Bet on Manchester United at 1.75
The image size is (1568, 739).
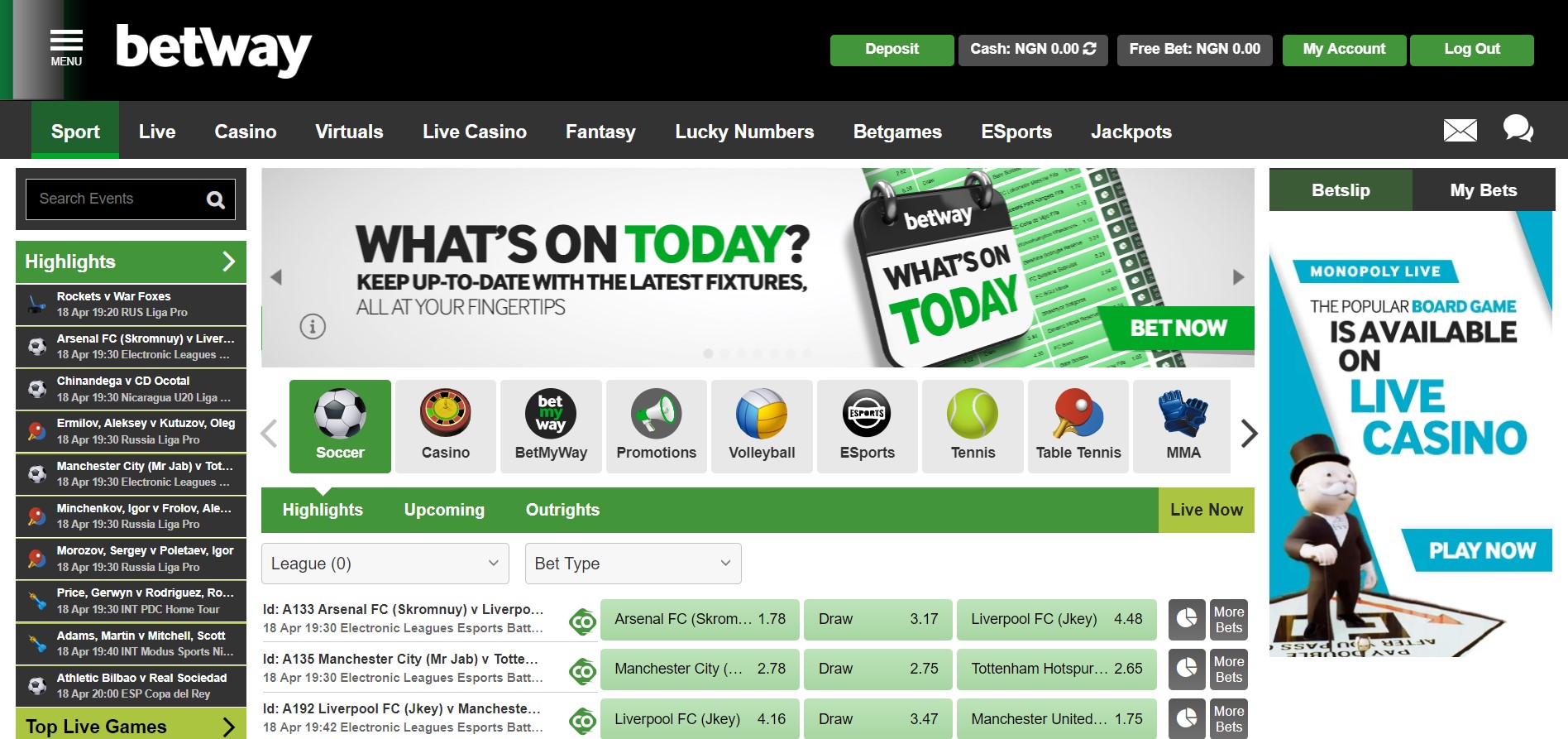tap(1057, 718)
